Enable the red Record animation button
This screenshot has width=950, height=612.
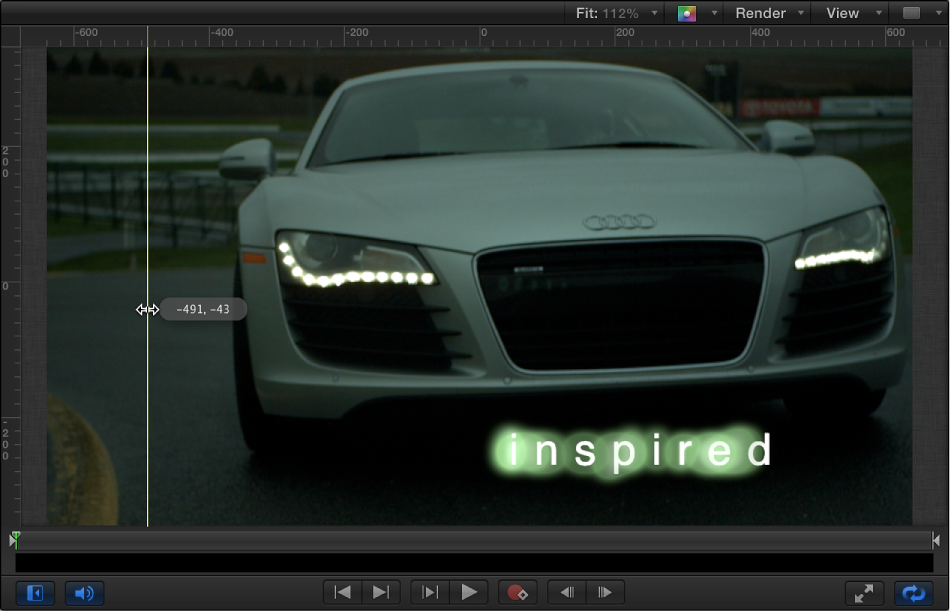point(517,592)
